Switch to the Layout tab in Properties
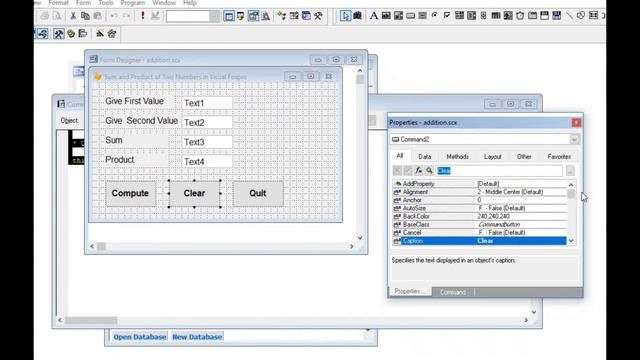Image resolution: width=640 pixels, height=360 pixels. tap(492, 156)
